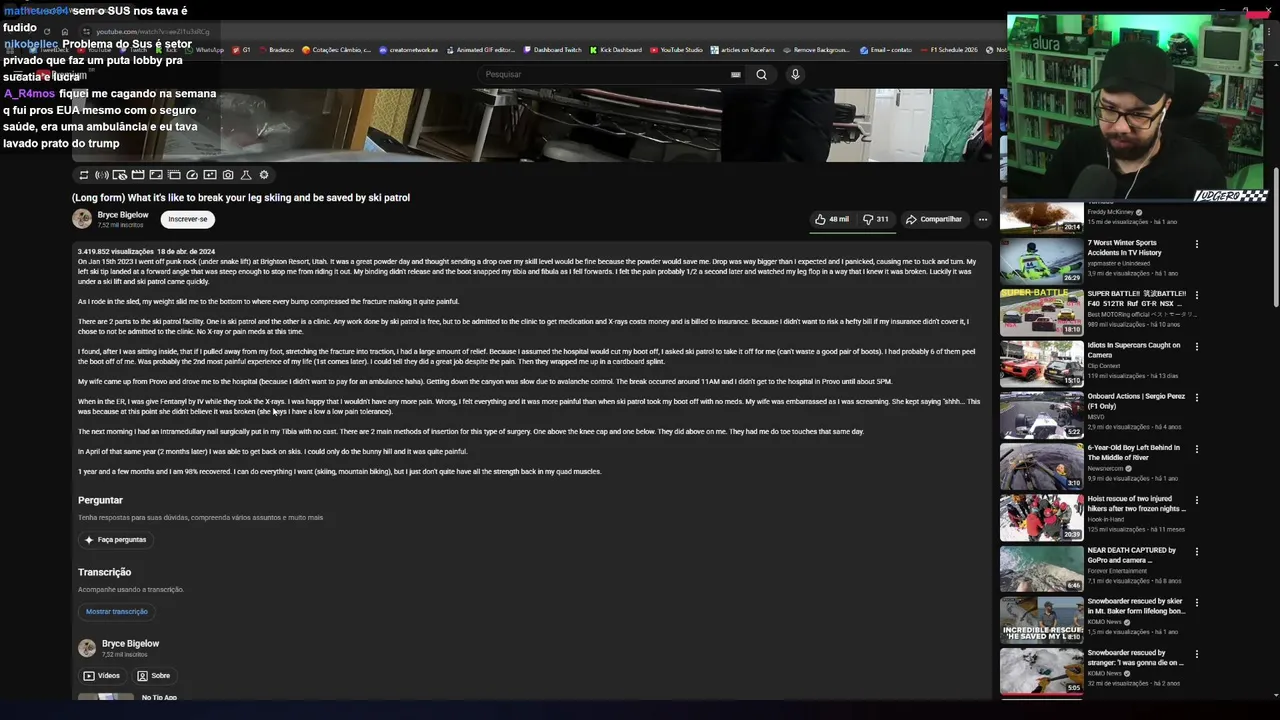Viewport: 1280px width, 720px height.
Task: Click the Transcrição section heading
Action: pos(105,572)
